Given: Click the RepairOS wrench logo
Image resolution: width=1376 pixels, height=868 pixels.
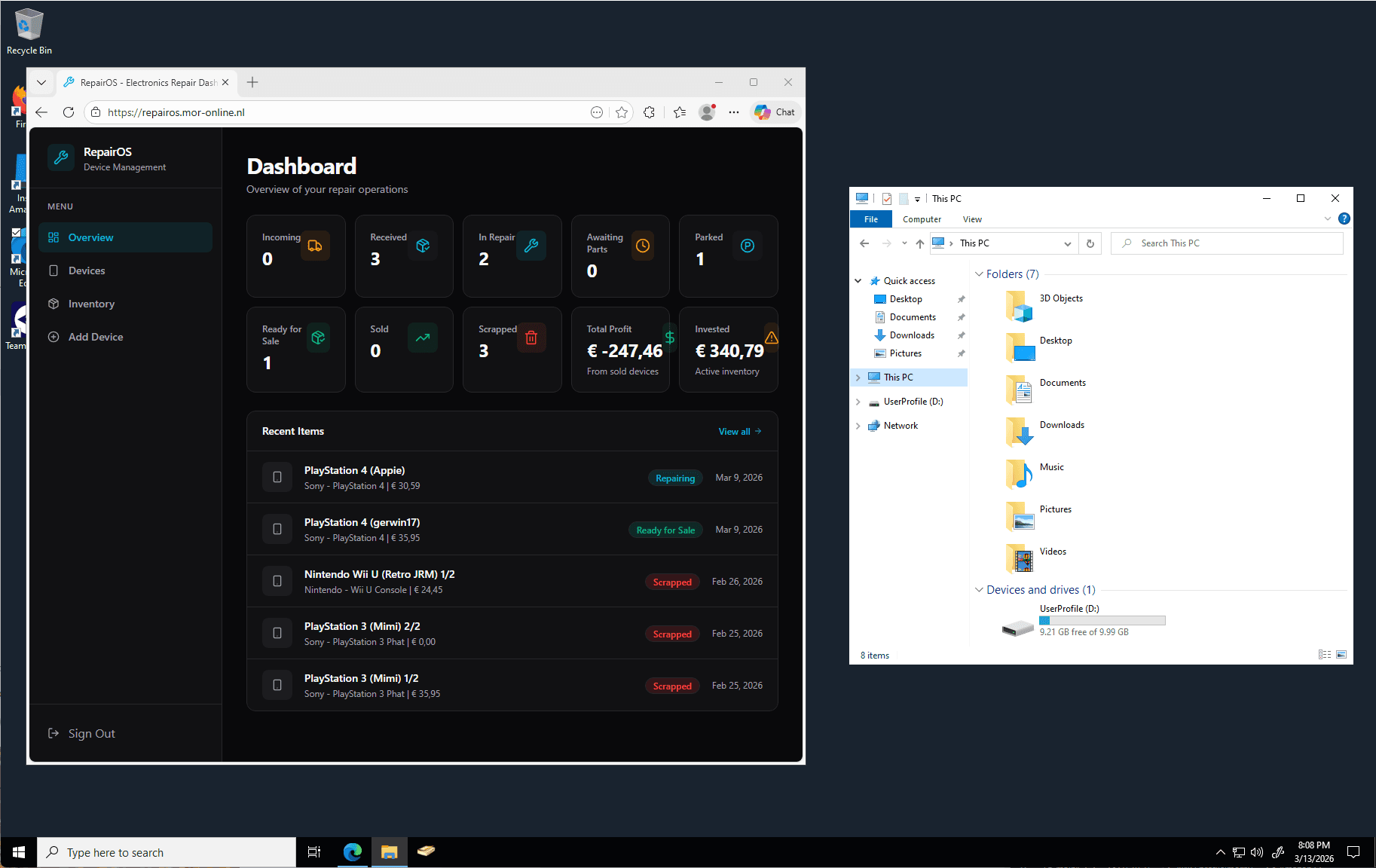Looking at the screenshot, I should [60, 157].
